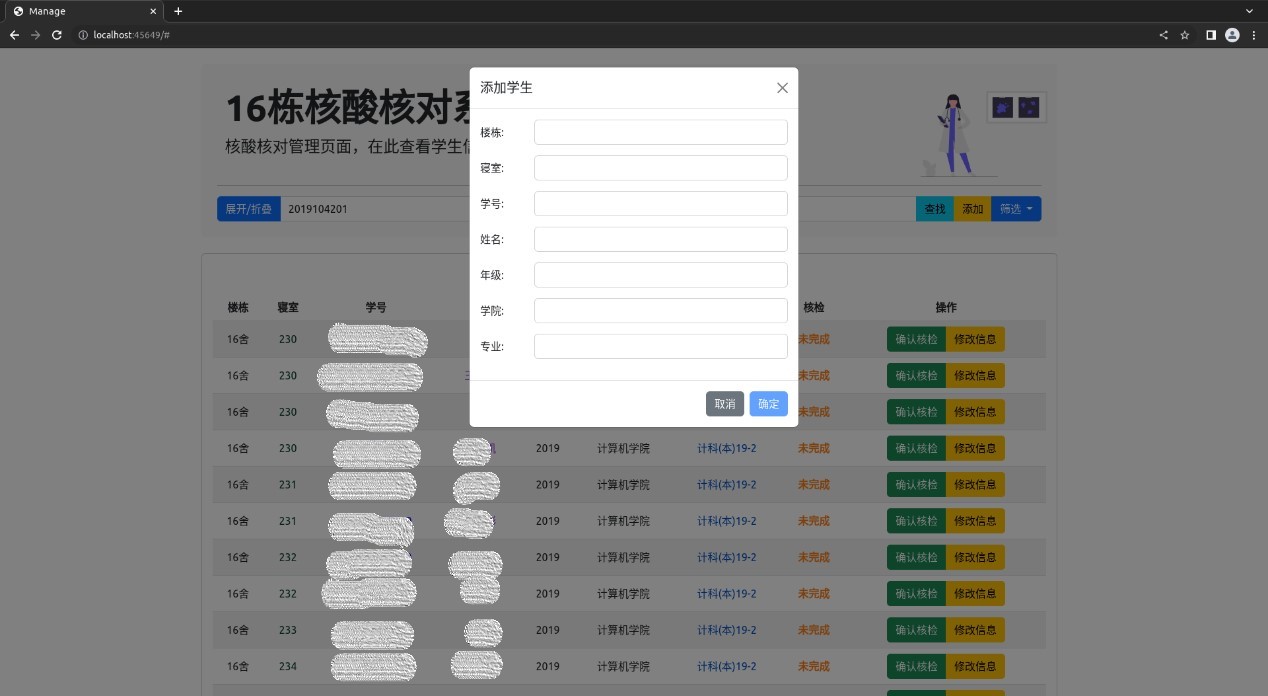Open the browser three-dot menu
This screenshot has height=696, width=1268.
[1254, 35]
